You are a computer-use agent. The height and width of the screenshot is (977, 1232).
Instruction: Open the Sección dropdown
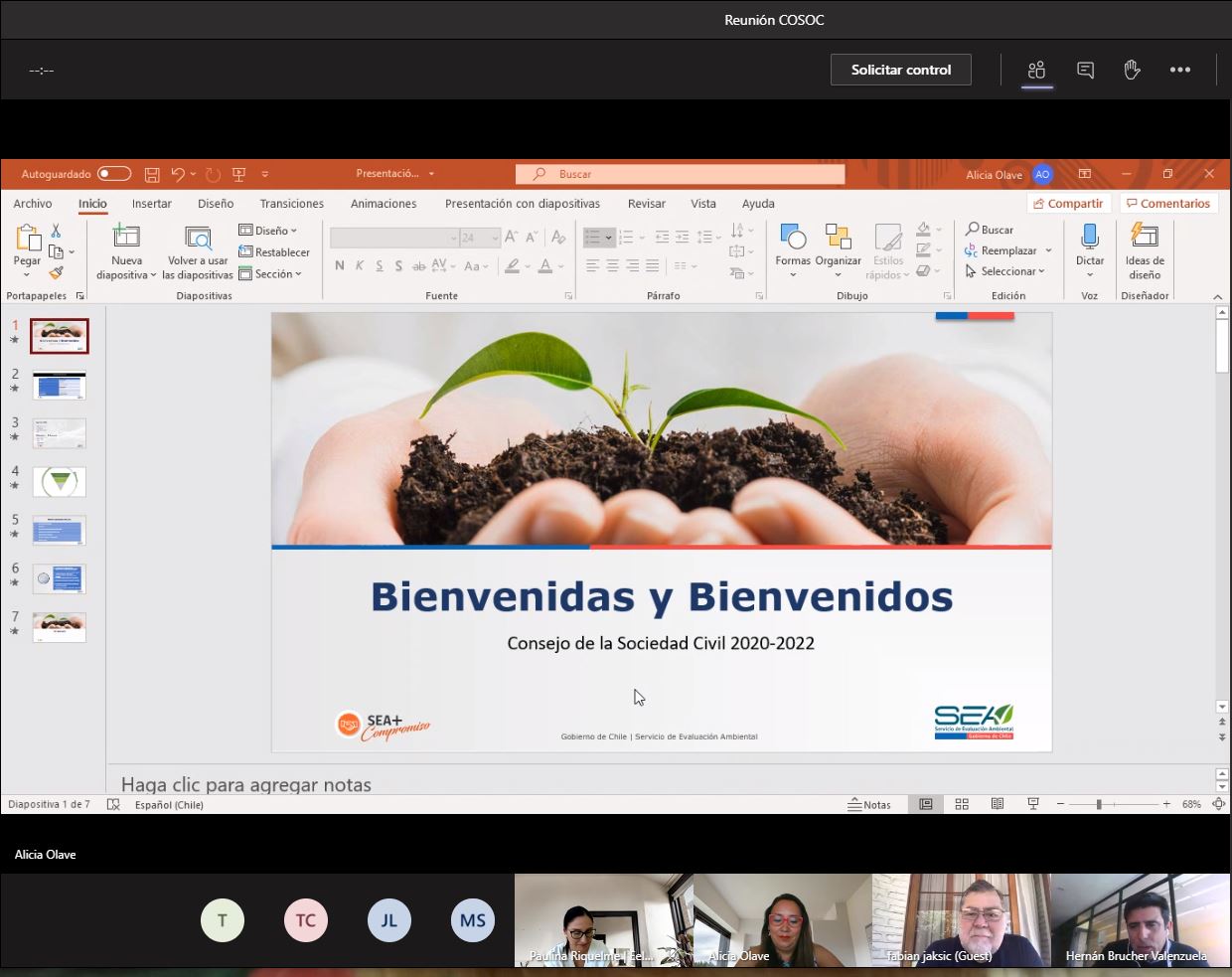[270, 274]
